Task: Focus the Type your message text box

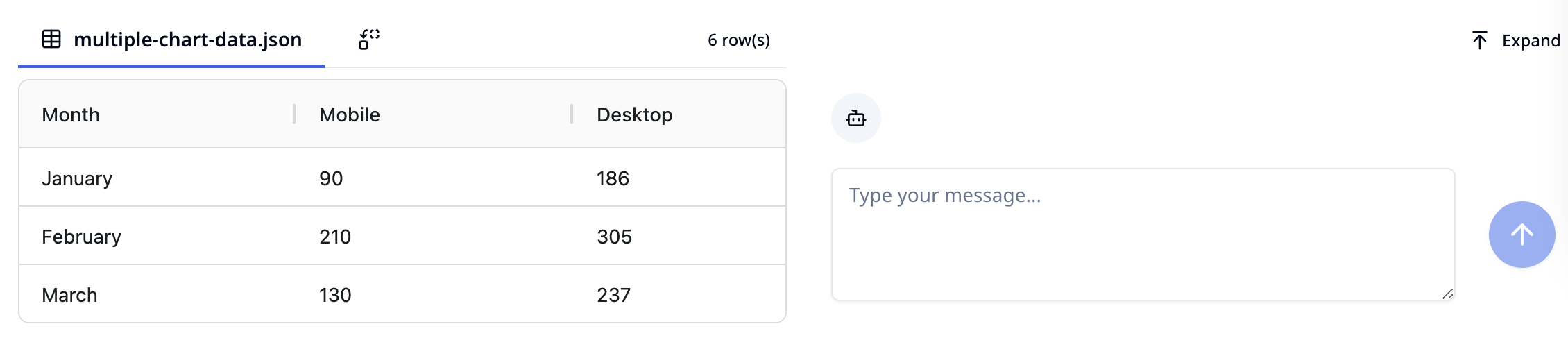Action: [1143, 235]
